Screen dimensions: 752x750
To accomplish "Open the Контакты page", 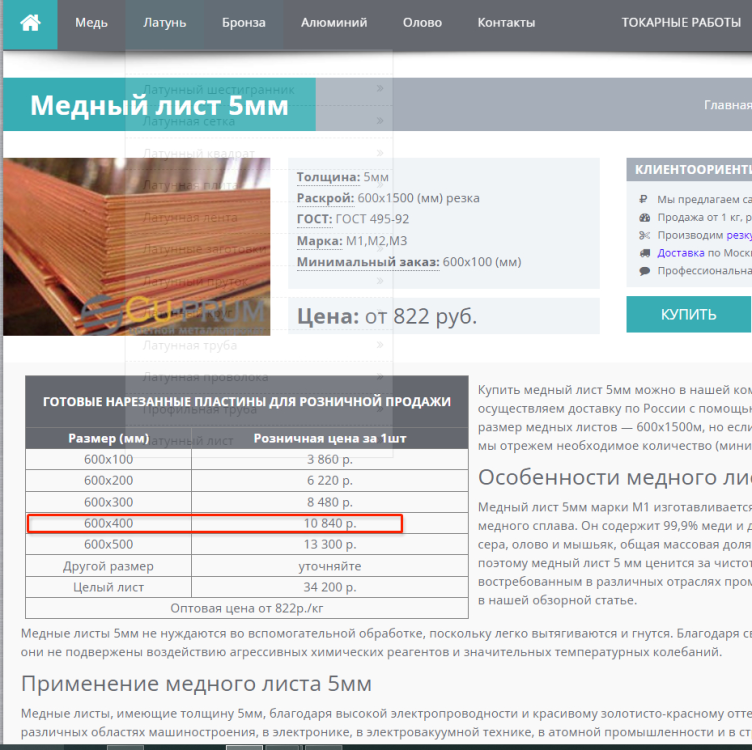I will point(506,23).
